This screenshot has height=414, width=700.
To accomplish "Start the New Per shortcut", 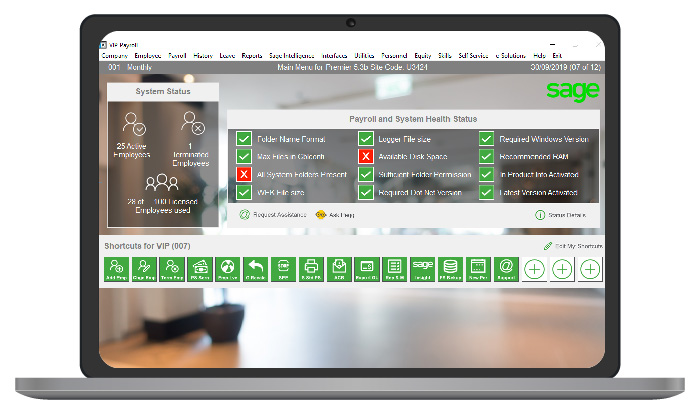I will pos(478,269).
